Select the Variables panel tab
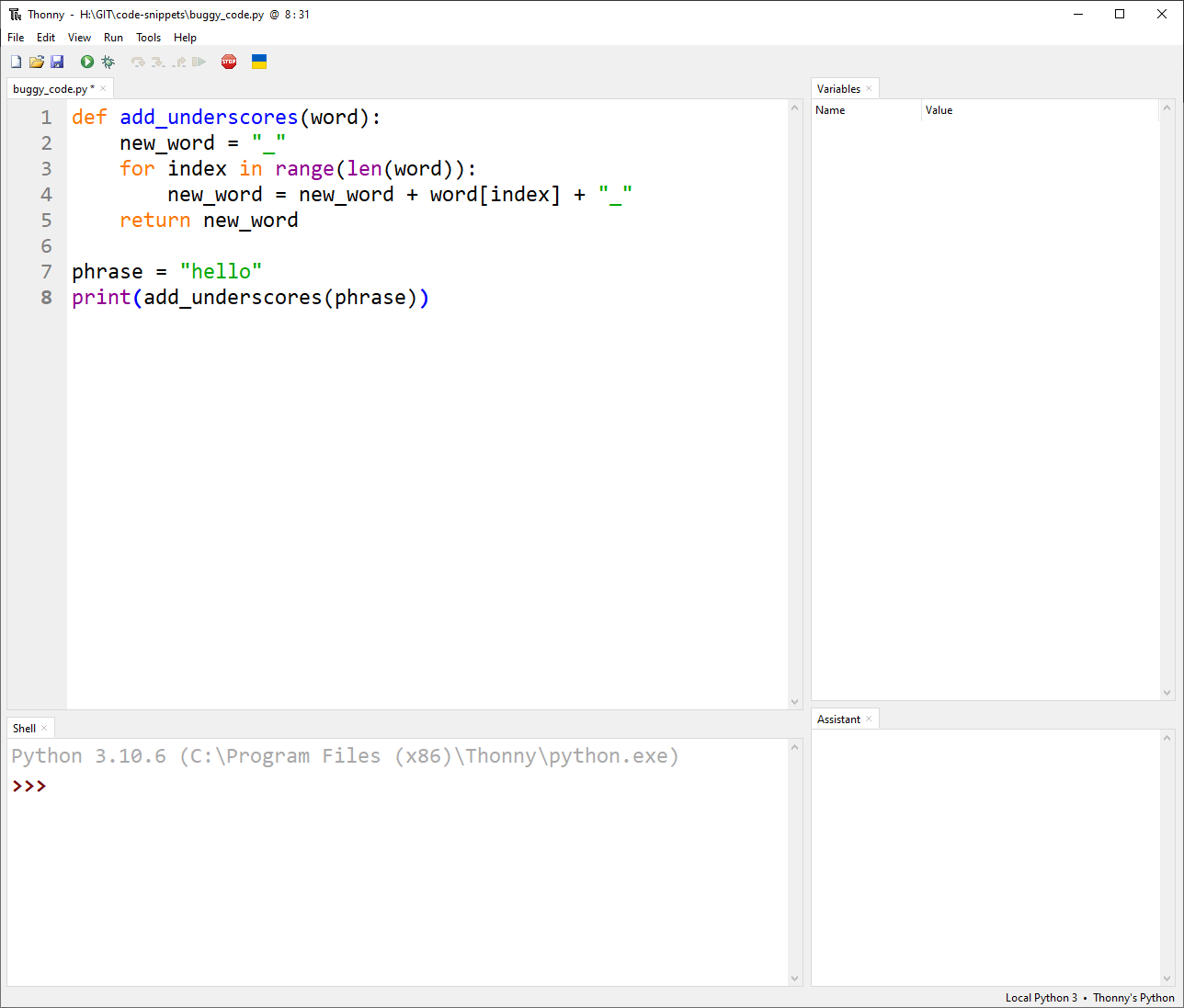The width and height of the screenshot is (1184, 1008). 838,89
